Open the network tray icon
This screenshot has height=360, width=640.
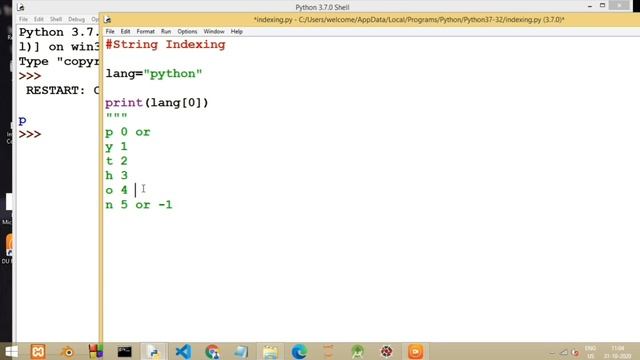564,352
